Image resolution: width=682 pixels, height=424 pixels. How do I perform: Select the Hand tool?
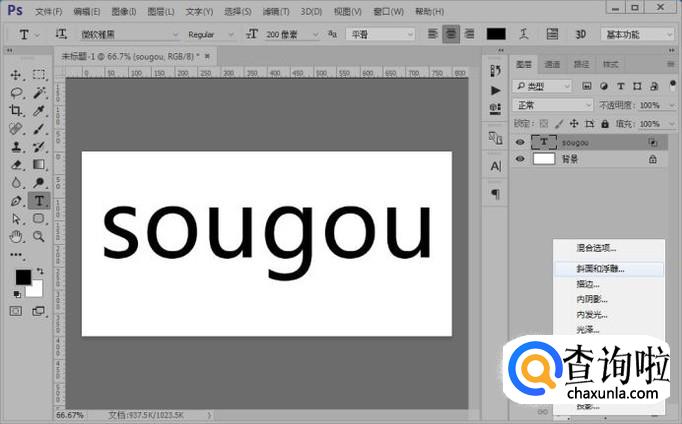click(16, 237)
